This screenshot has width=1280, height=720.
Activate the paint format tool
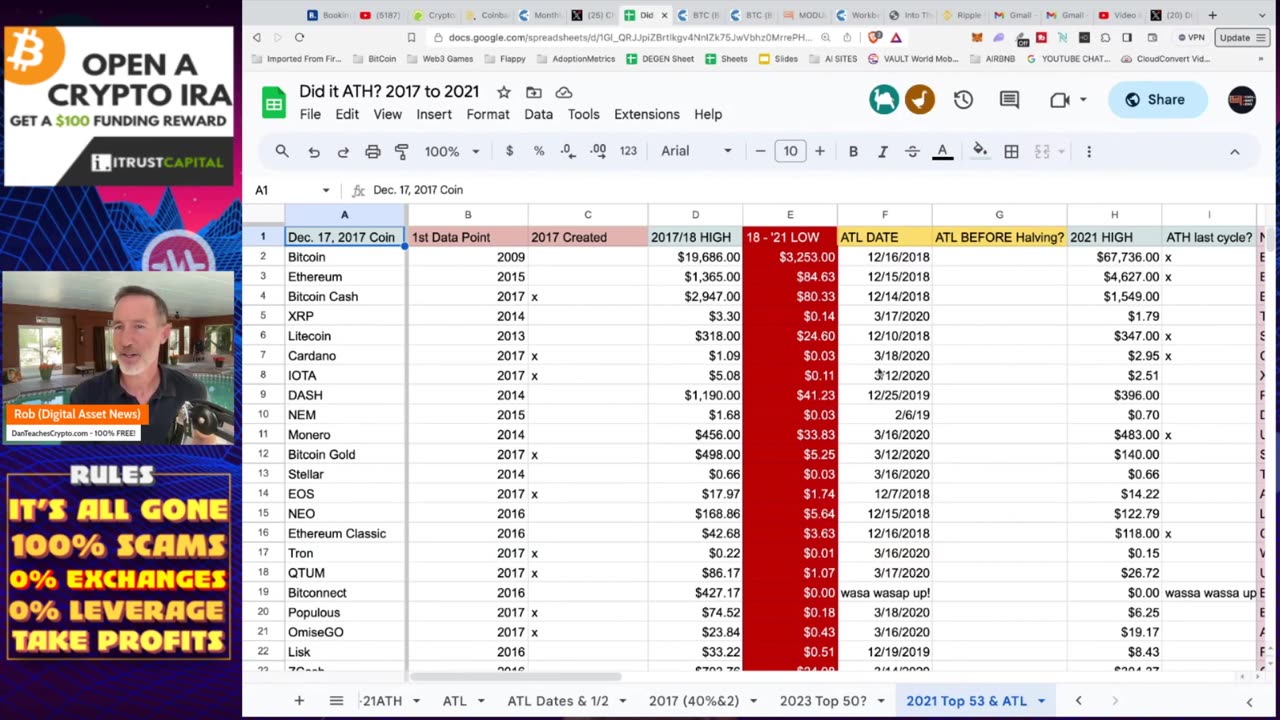402,151
